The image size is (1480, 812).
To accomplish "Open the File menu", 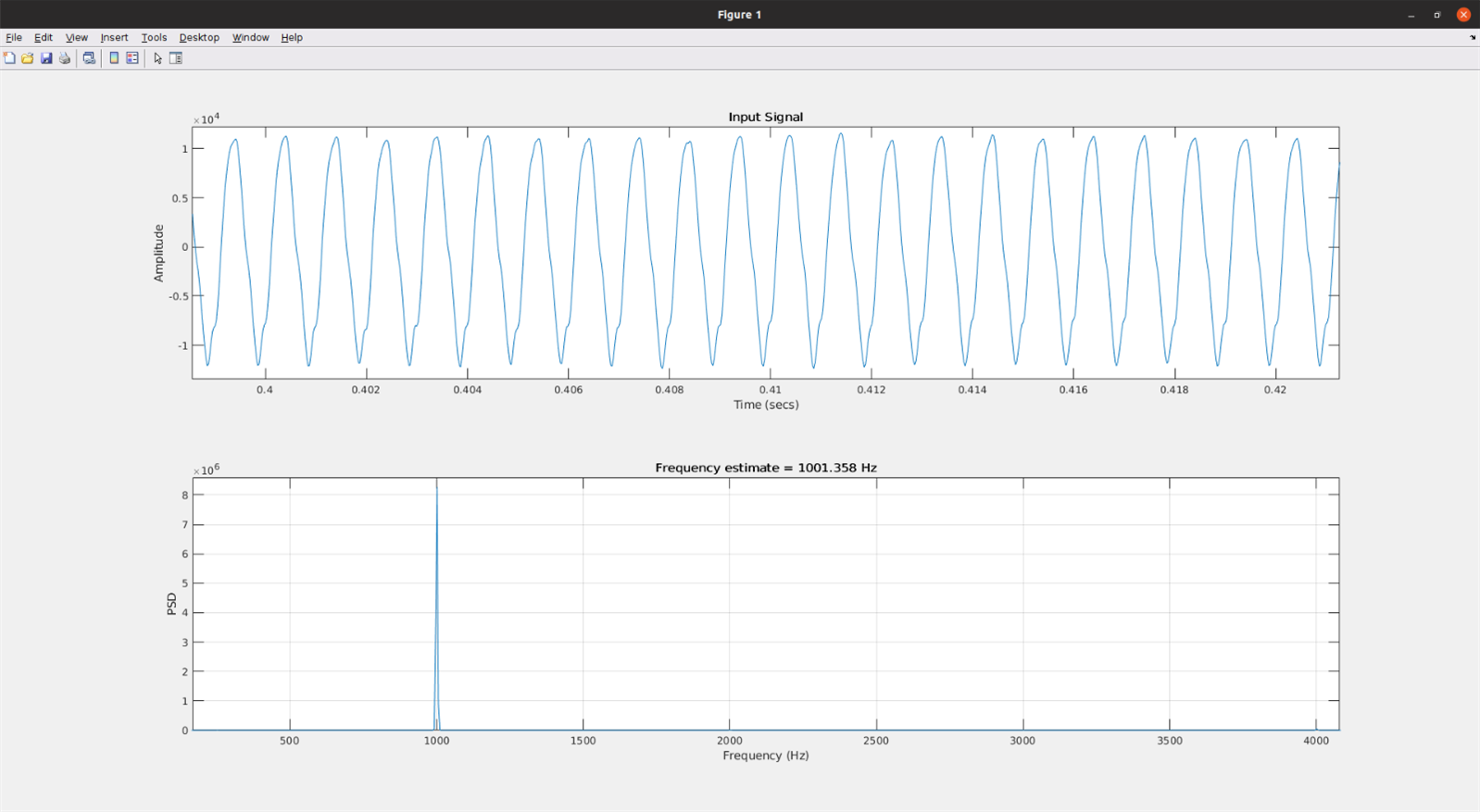I will pos(14,38).
